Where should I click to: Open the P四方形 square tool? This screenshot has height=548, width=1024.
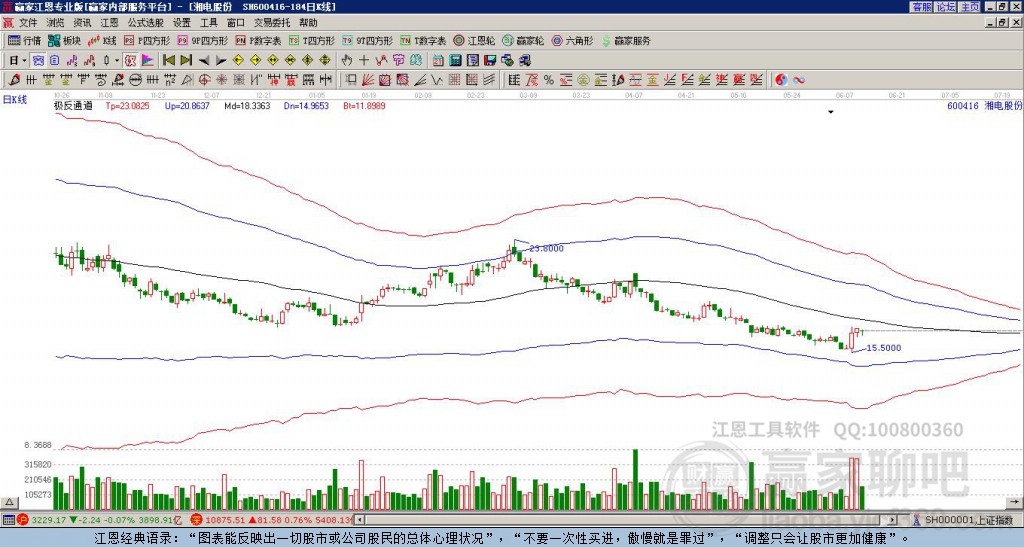[x=146, y=40]
